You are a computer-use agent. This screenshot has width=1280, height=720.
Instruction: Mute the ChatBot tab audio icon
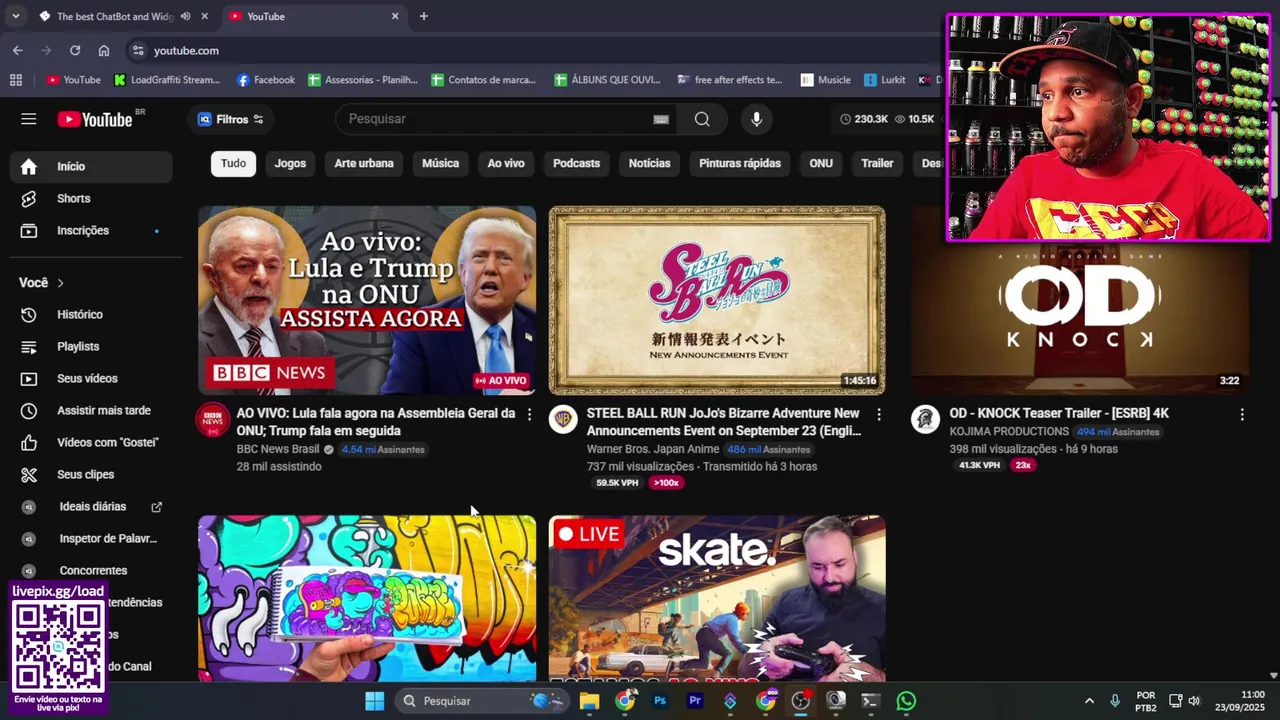pos(186,16)
